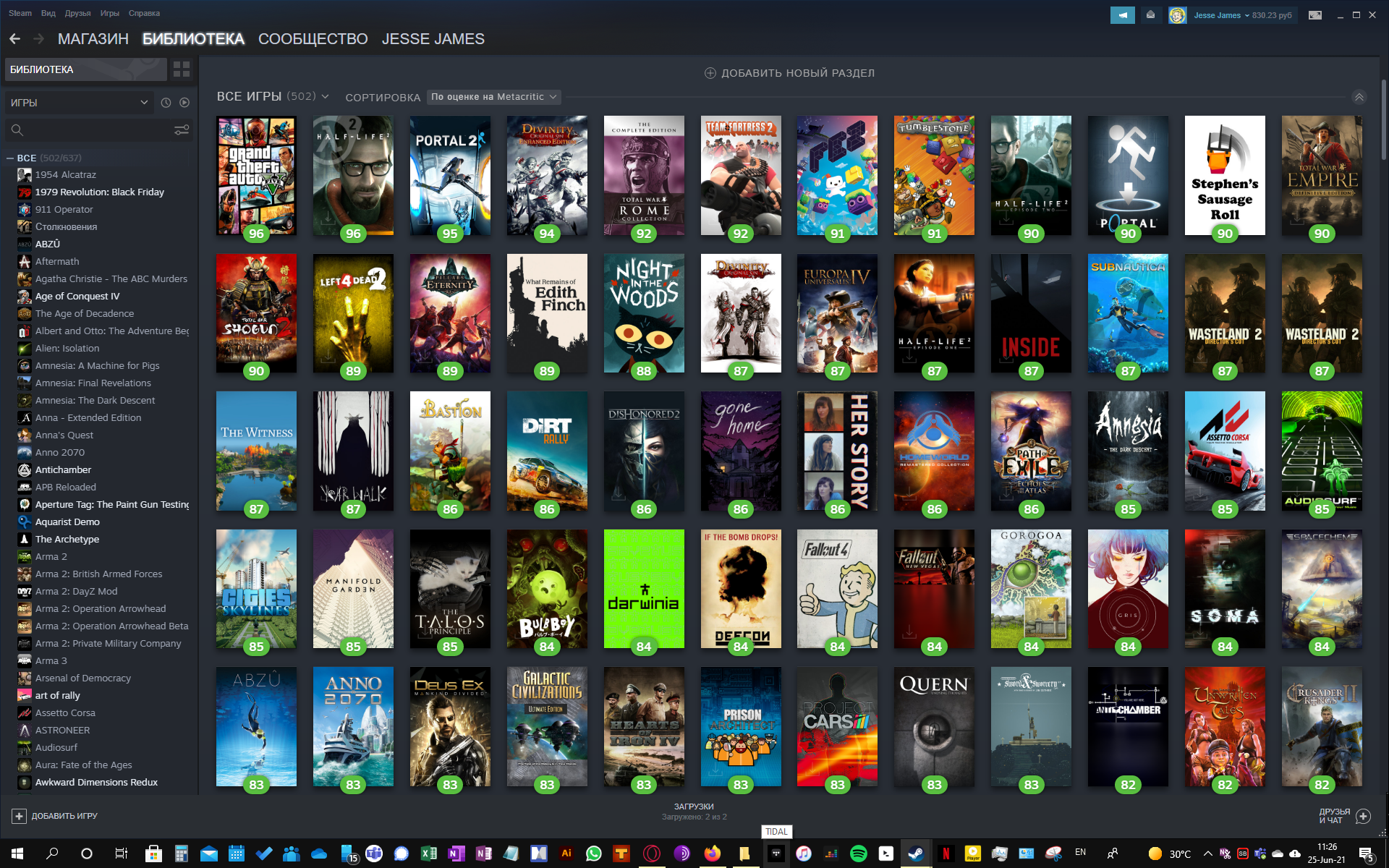Open Metacritic sorting dropdown
The height and width of the screenshot is (868, 1389).
pyautogui.click(x=494, y=97)
